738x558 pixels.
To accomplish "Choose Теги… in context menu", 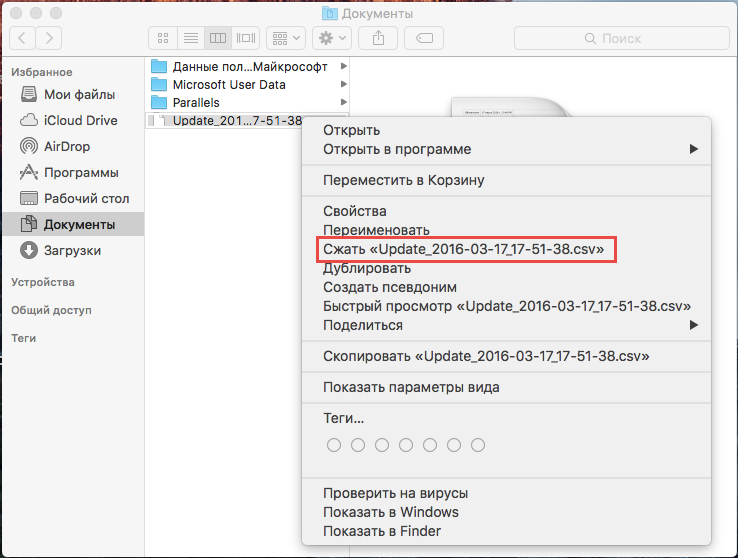I will pyautogui.click(x=506, y=418).
